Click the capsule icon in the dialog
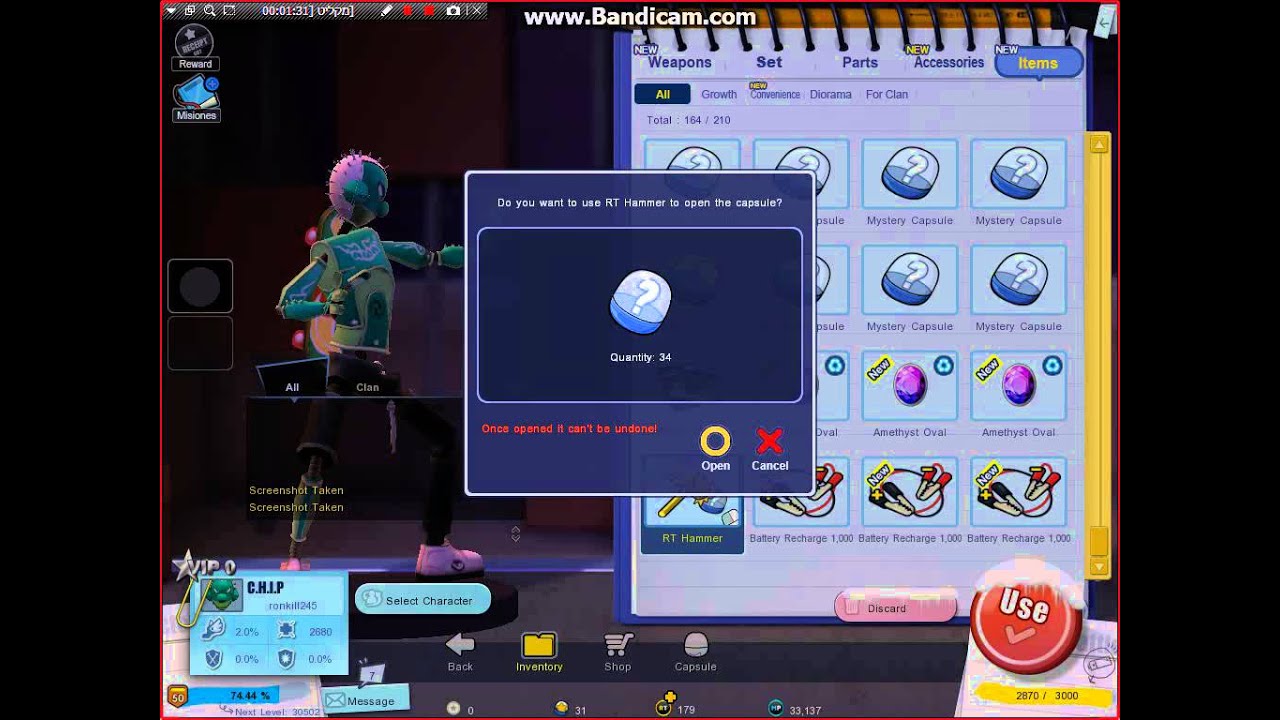The height and width of the screenshot is (720, 1280). (x=640, y=303)
